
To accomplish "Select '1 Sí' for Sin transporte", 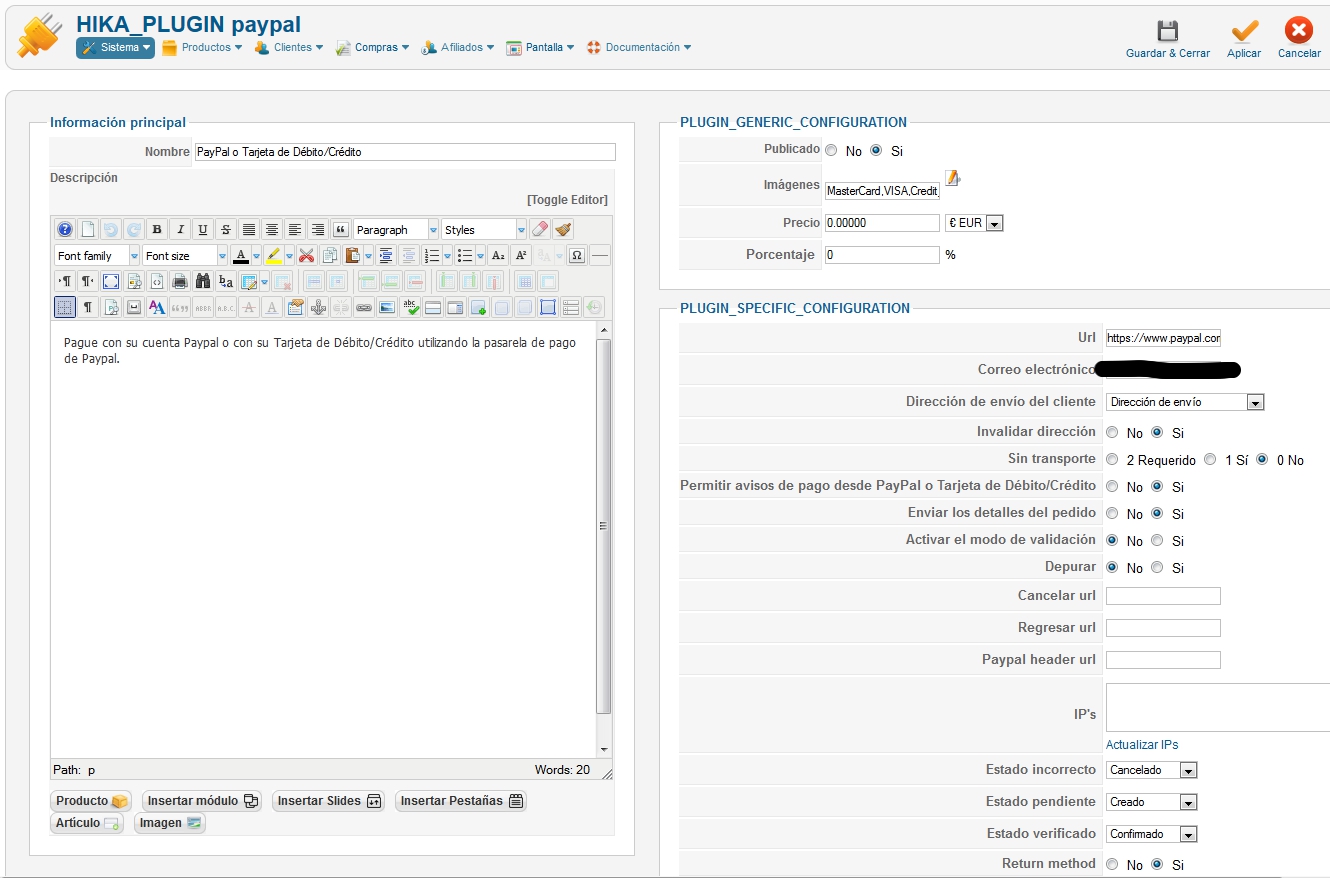I will pyautogui.click(x=1210, y=460).
